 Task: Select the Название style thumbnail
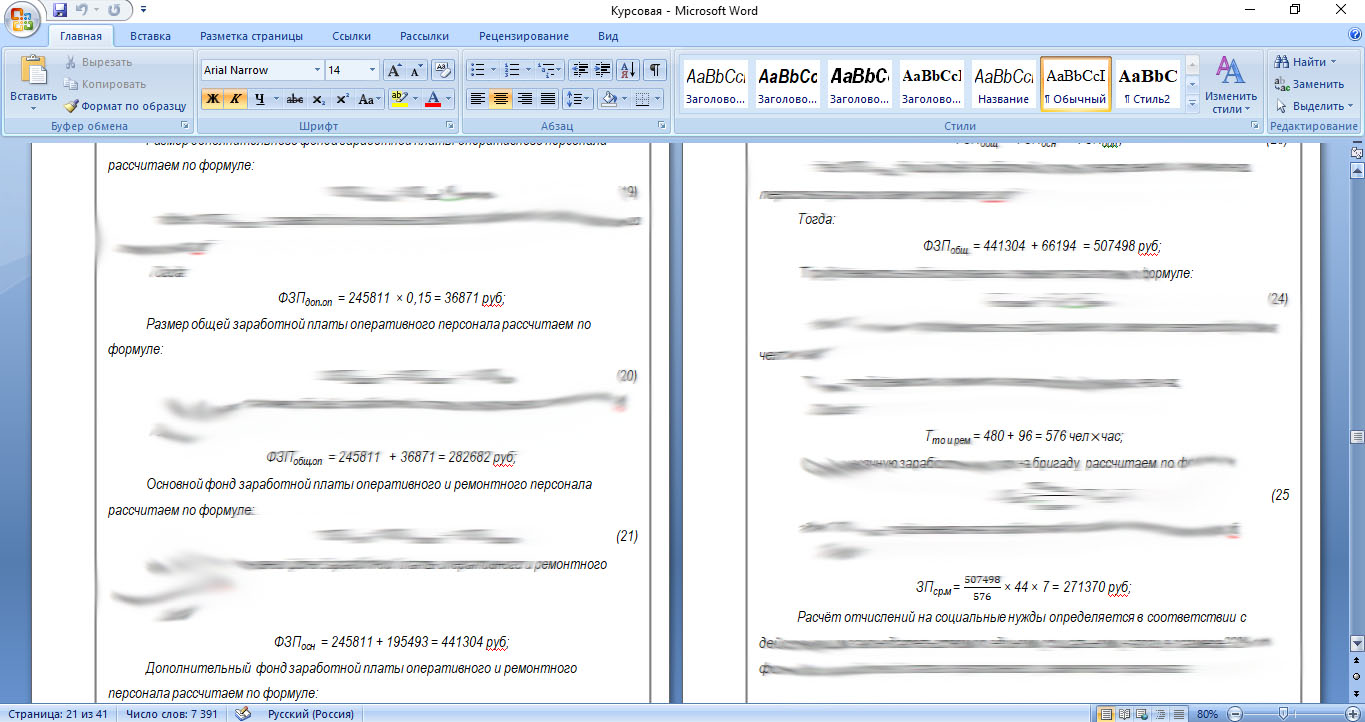[x=1004, y=84]
